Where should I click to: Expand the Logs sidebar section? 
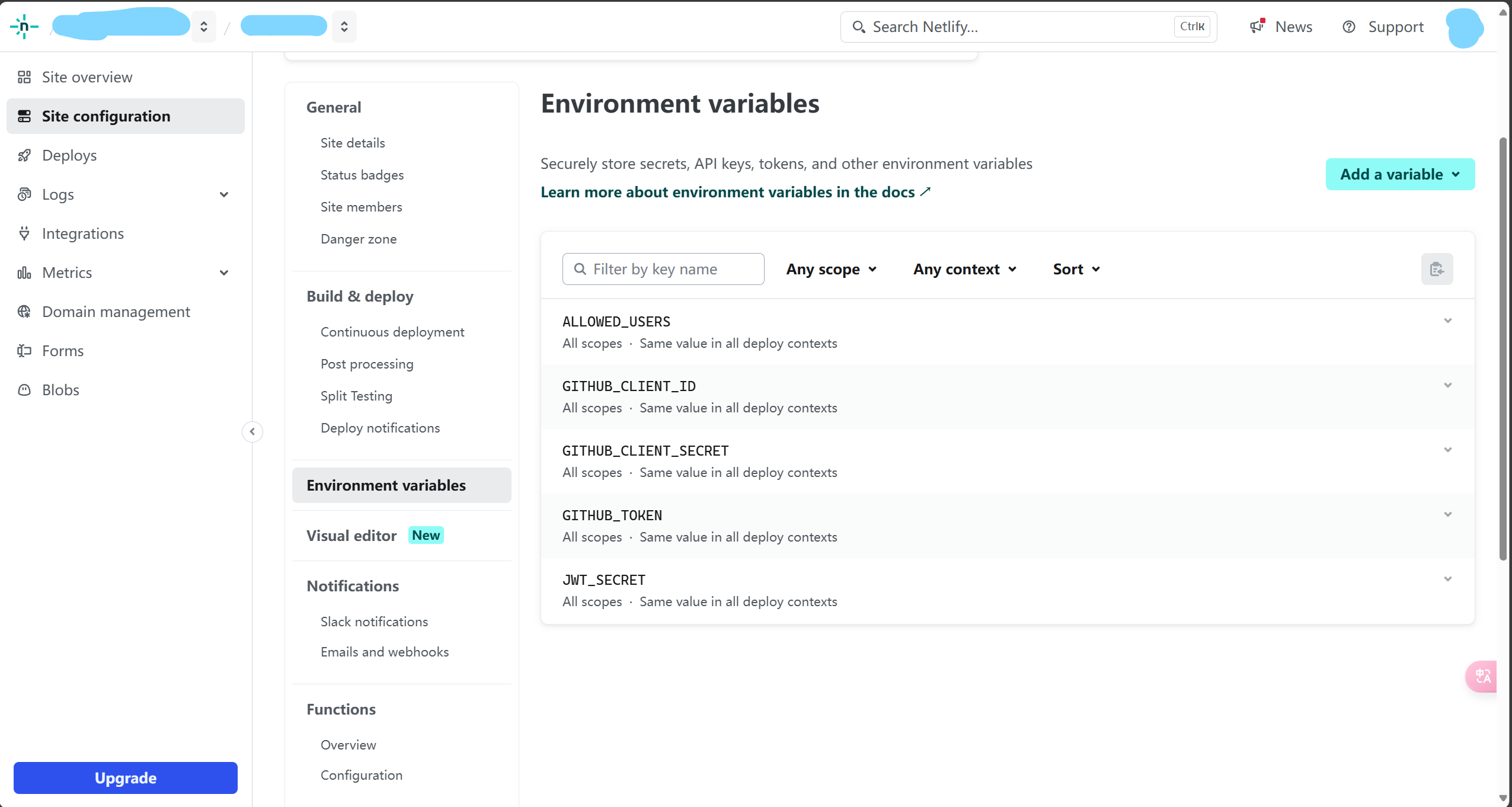(224, 194)
